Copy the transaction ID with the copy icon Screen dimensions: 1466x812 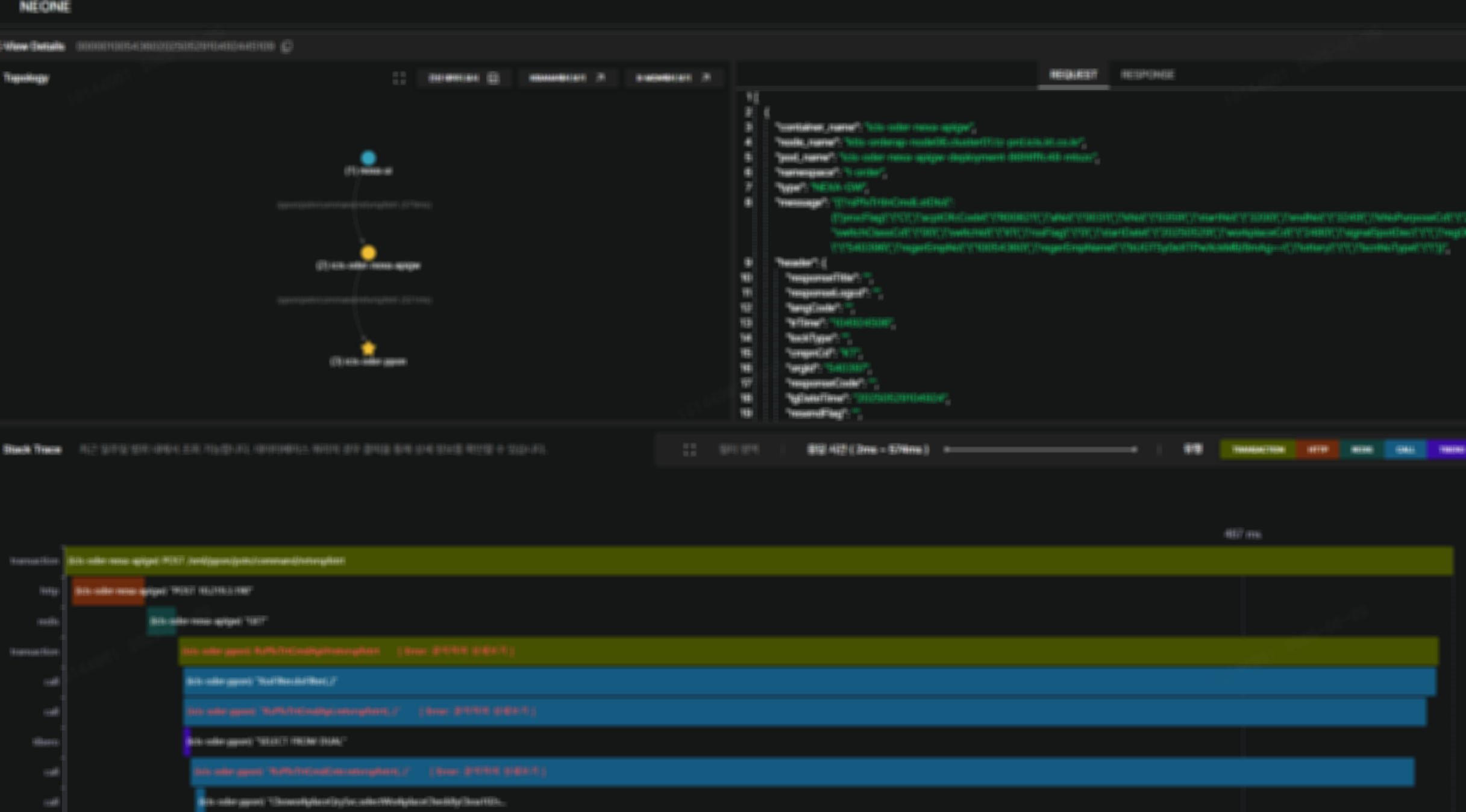tap(287, 46)
